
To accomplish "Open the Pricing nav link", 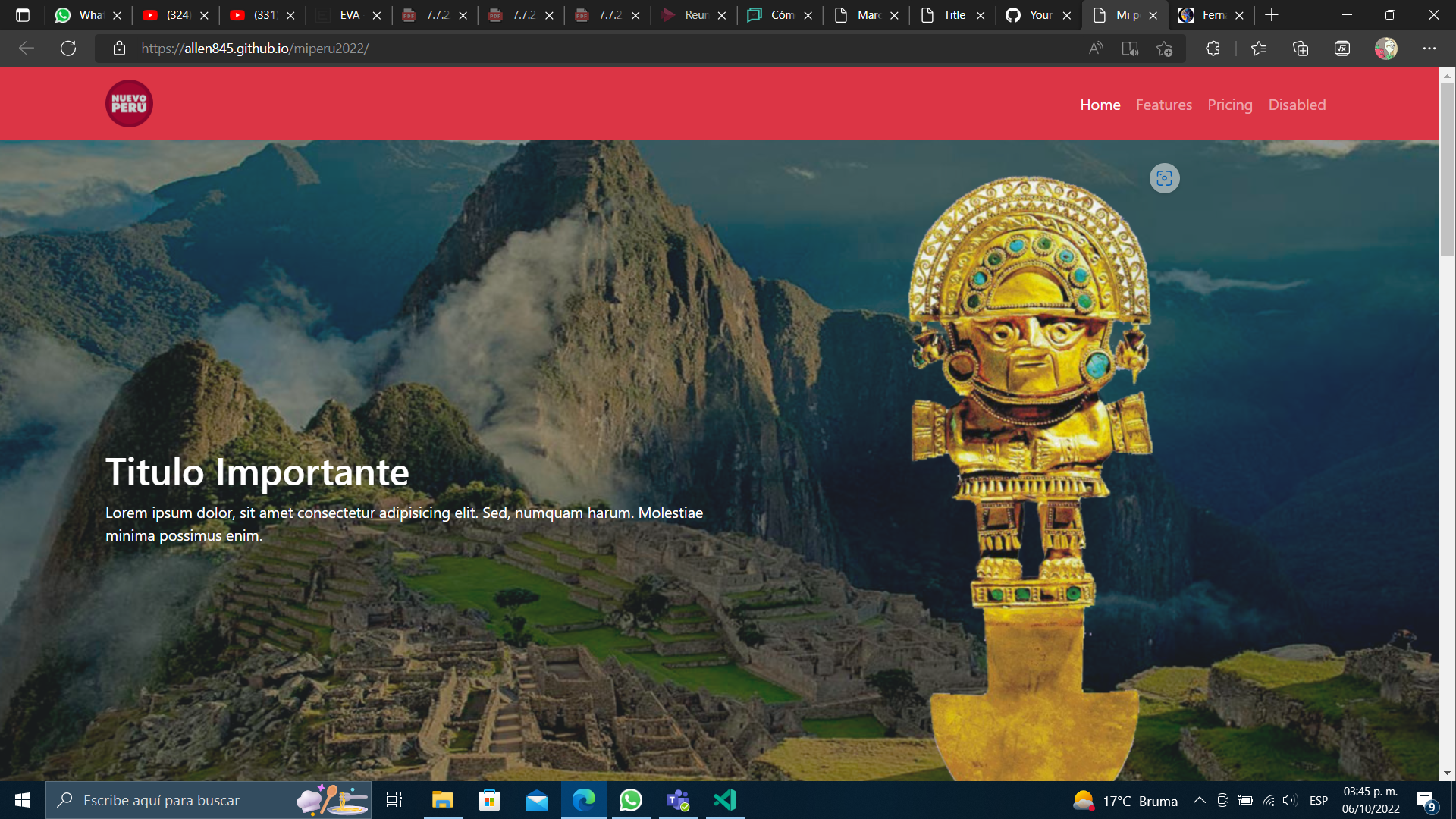I will (x=1229, y=105).
